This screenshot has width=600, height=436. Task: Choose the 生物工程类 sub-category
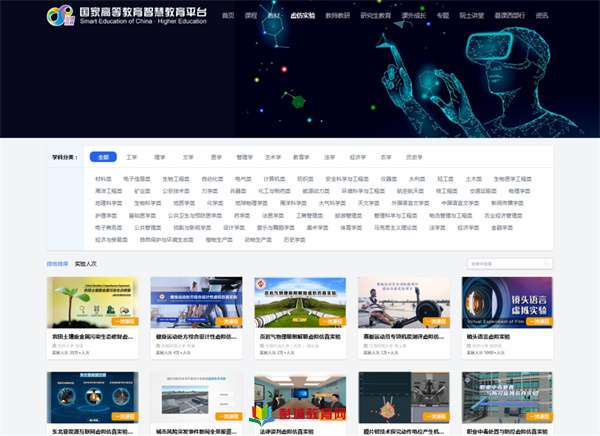[x=176, y=179]
